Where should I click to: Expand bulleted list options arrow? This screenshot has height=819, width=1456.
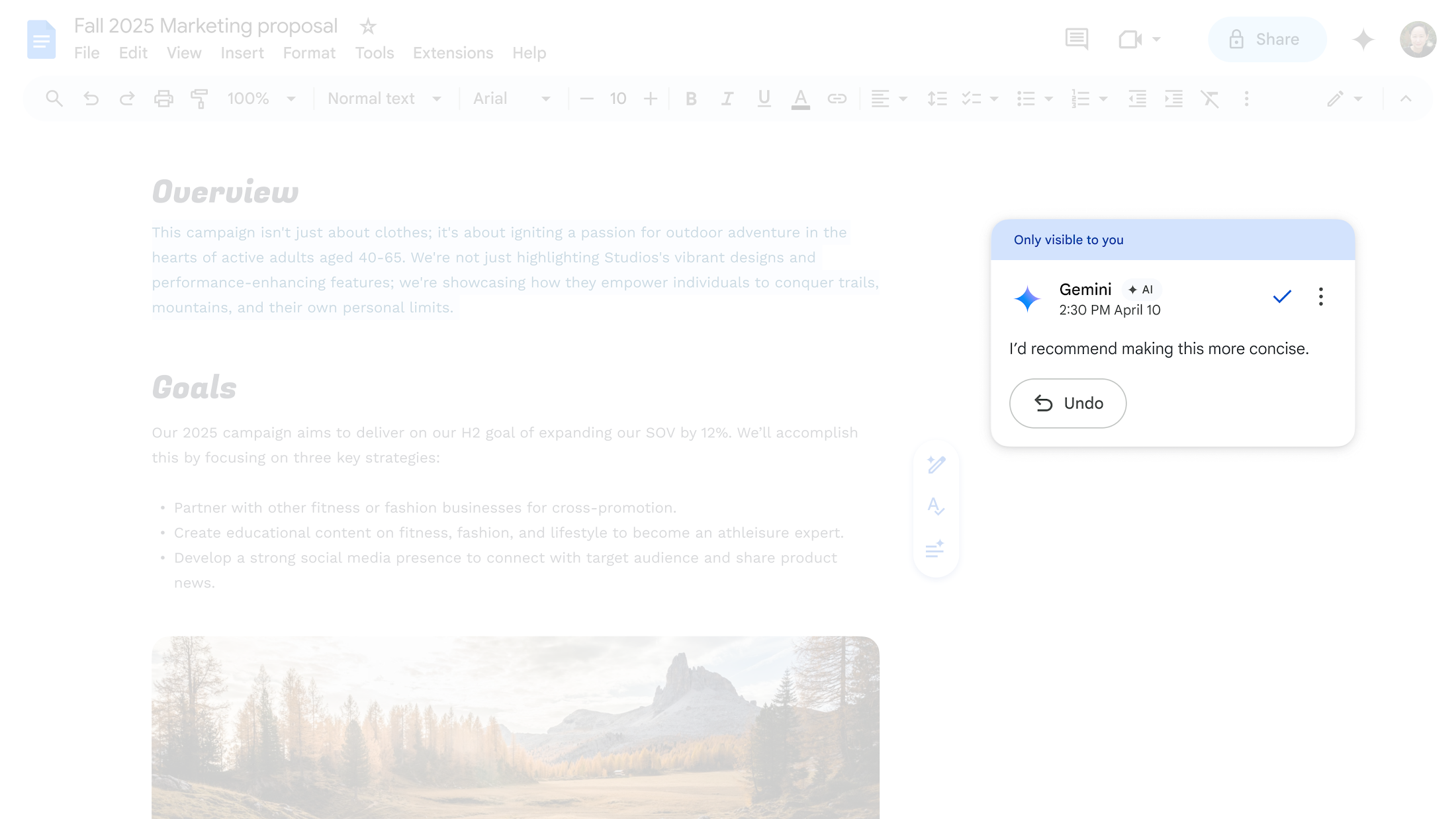coord(1048,99)
